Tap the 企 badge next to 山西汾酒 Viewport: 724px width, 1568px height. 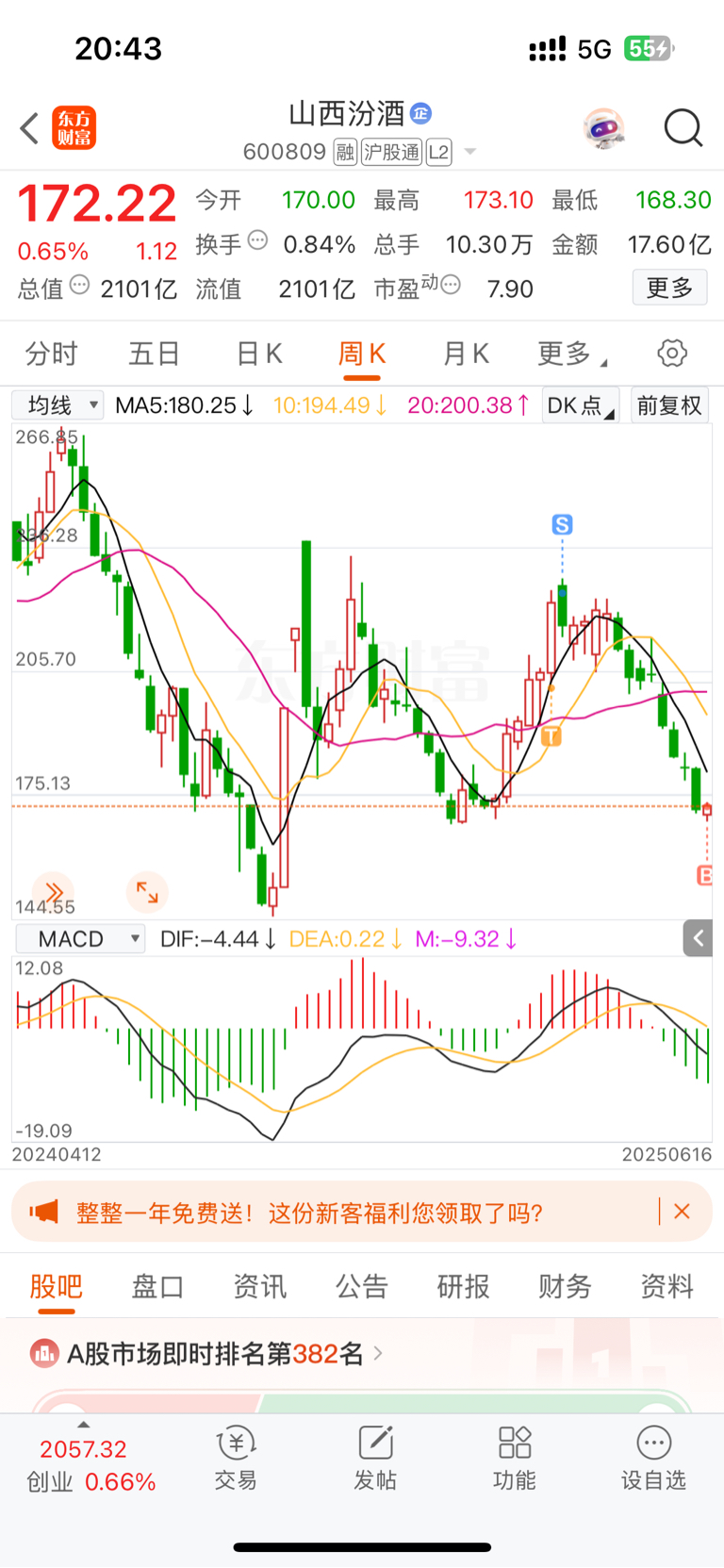click(420, 114)
